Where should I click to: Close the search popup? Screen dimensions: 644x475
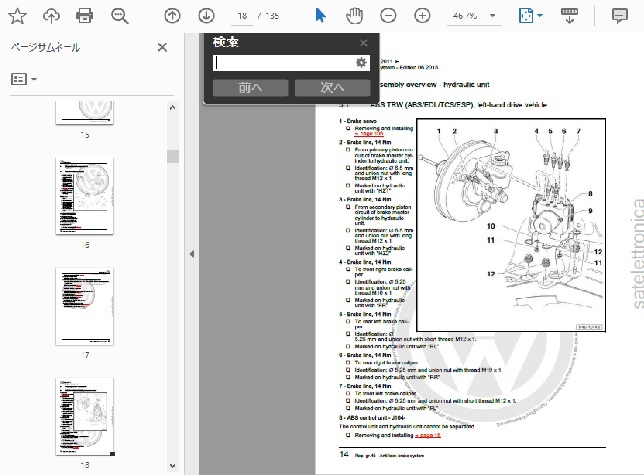(x=363, y=43)
